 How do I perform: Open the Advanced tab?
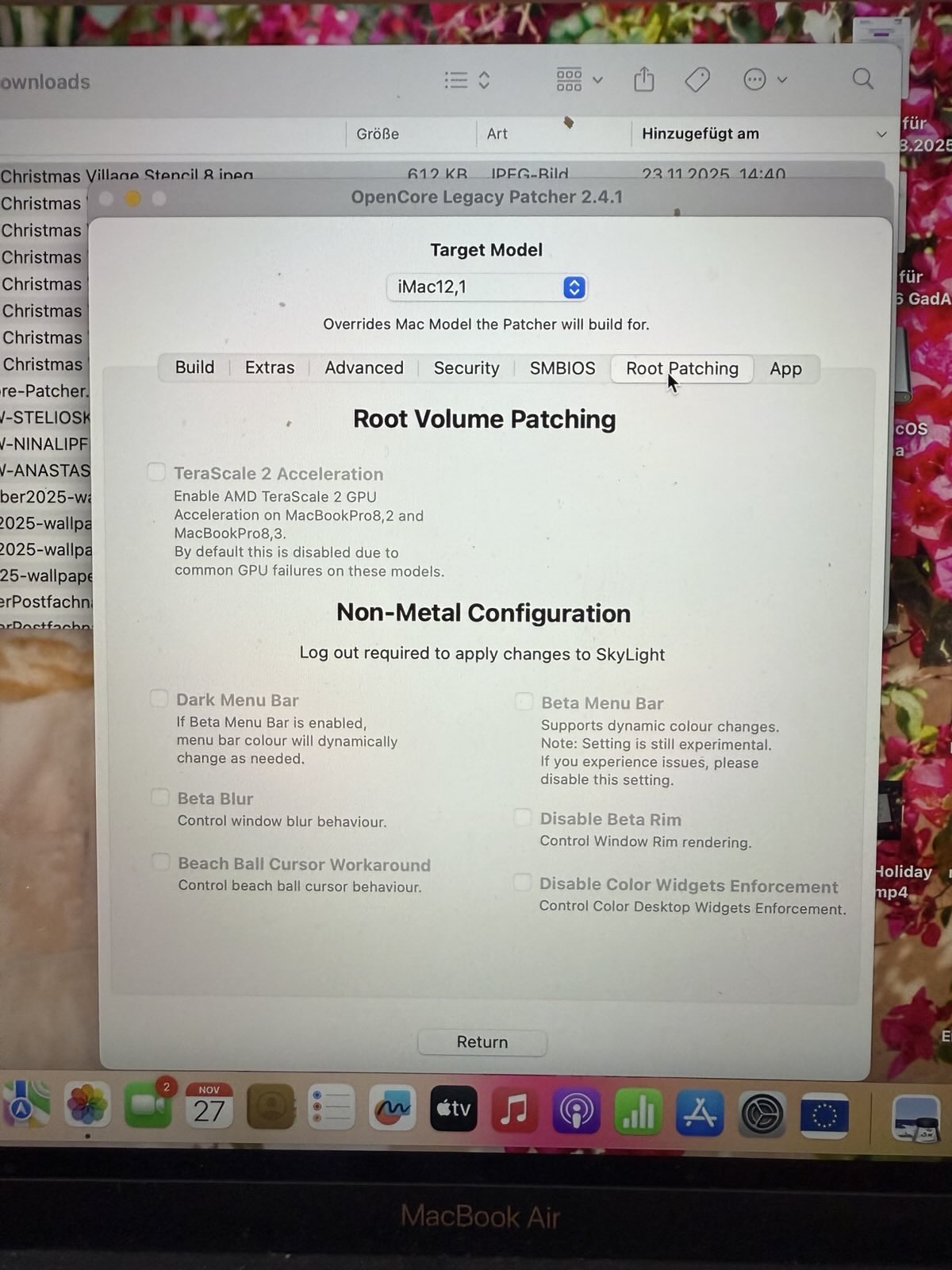(364, 368)
